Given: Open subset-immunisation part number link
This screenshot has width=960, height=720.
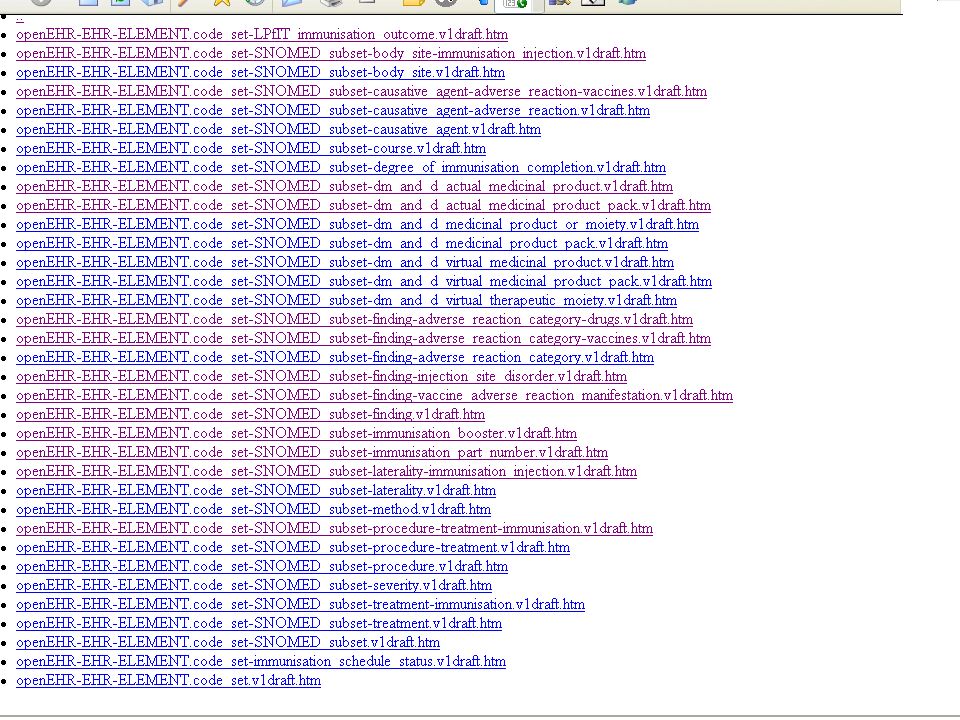Looking at the screenshot, I should point(312,452).
